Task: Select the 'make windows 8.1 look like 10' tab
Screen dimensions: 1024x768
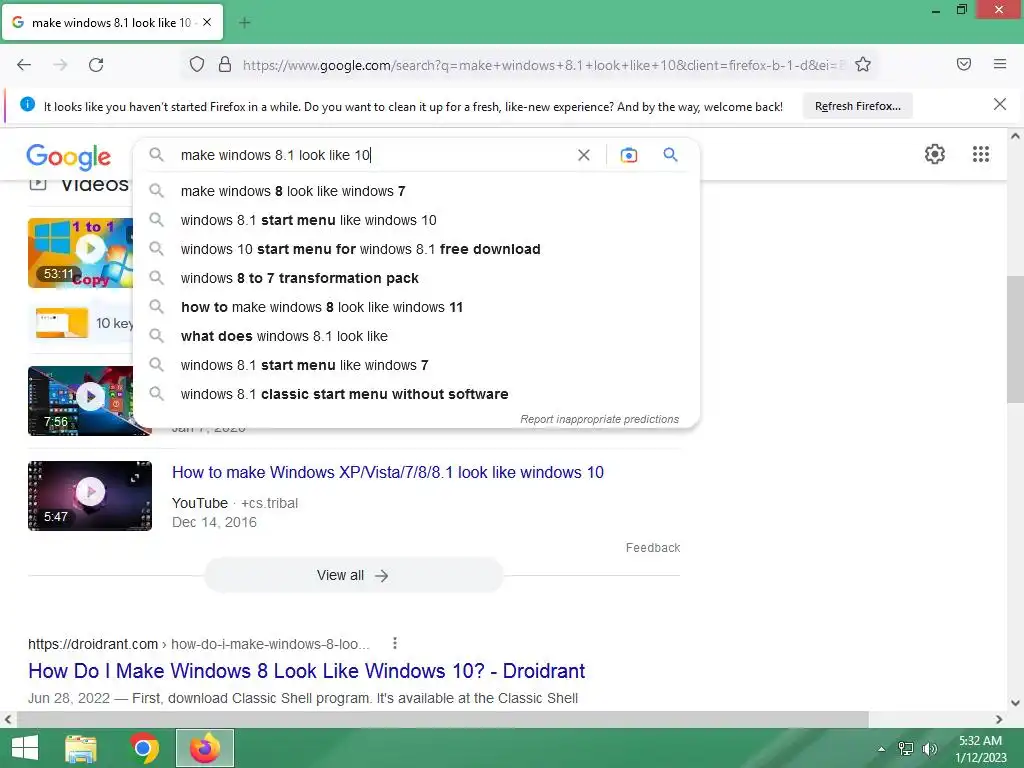Action: (112, 22)
